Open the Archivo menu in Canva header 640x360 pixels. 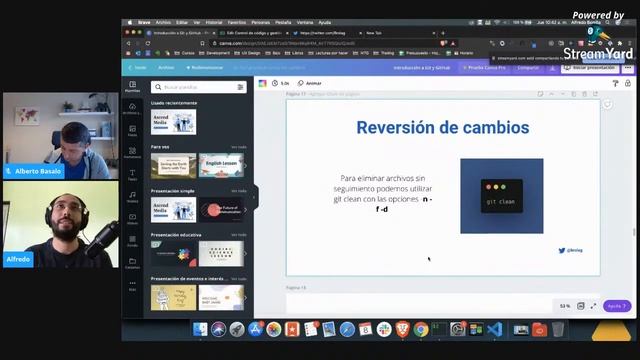pos(166,68)
